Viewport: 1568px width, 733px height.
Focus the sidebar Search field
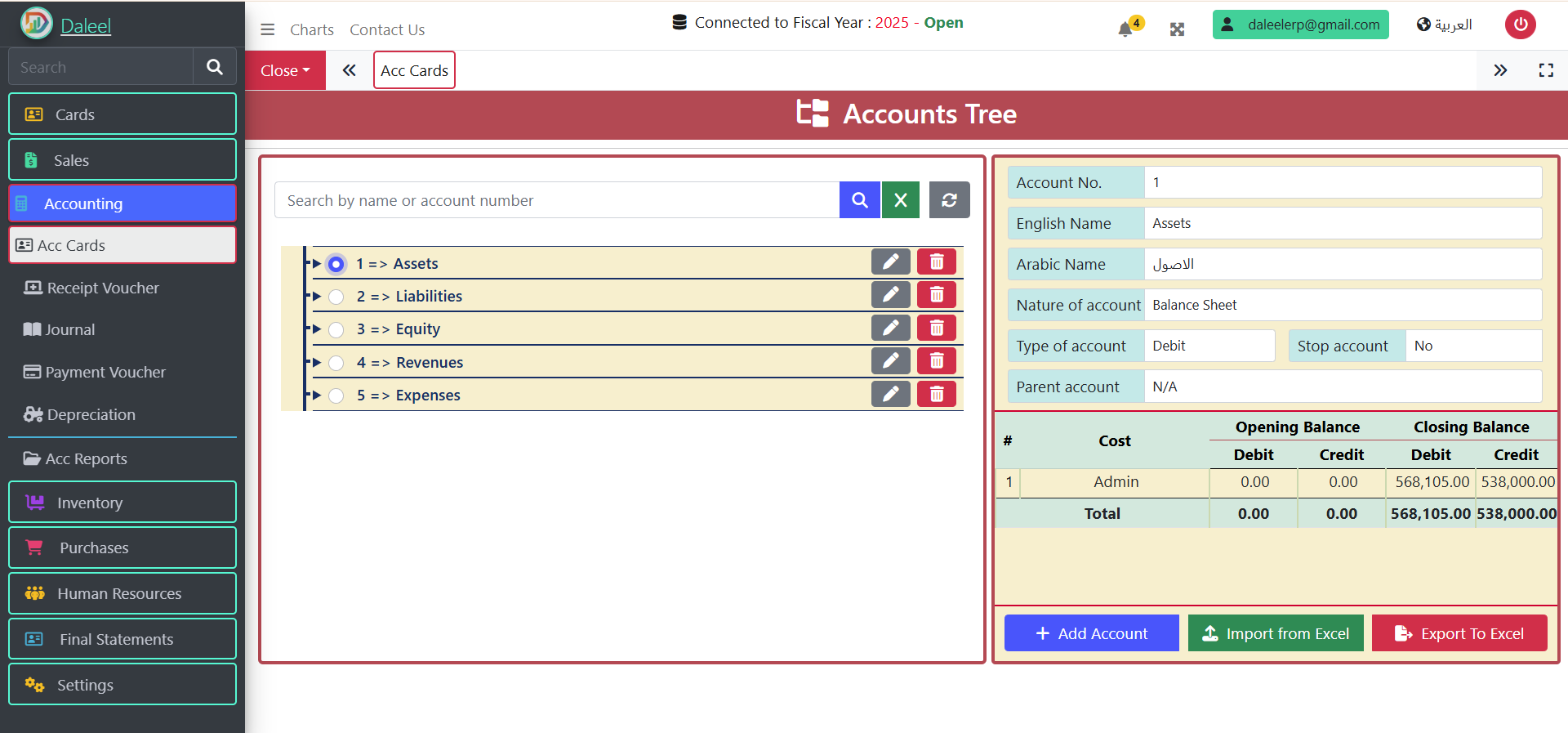[x=100, y=67]
